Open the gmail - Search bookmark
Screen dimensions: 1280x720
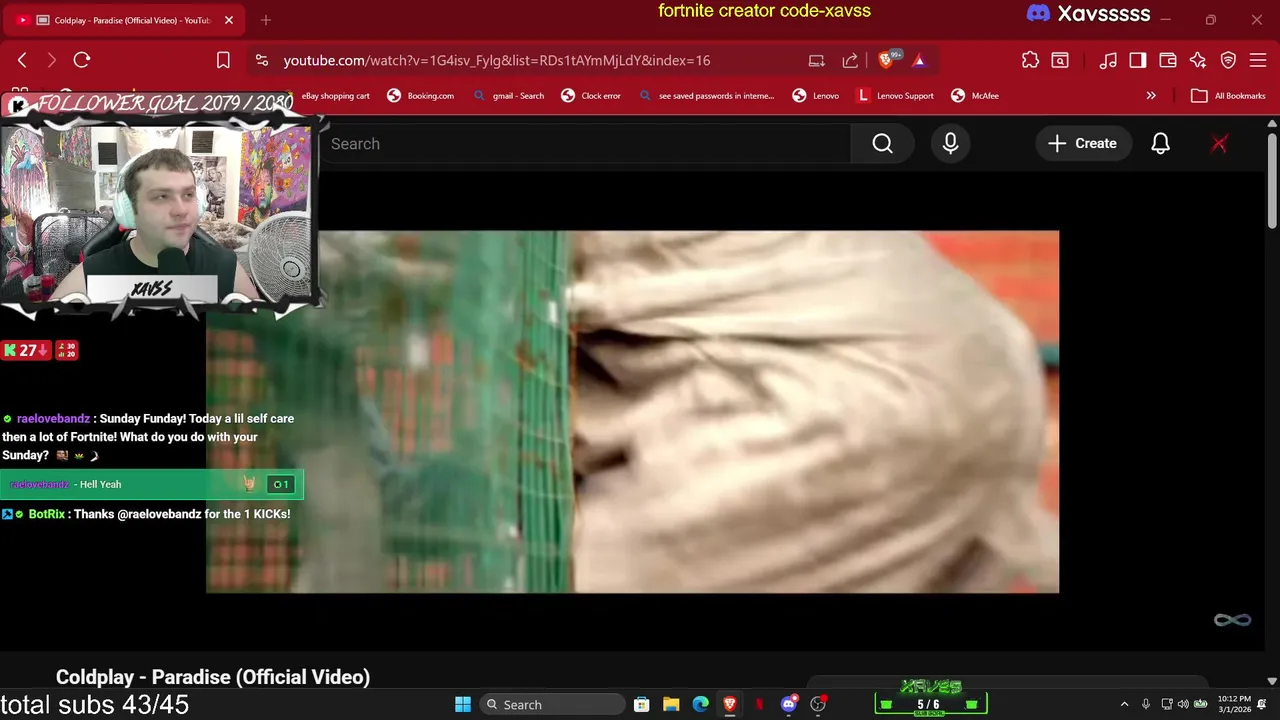(509, 96)
